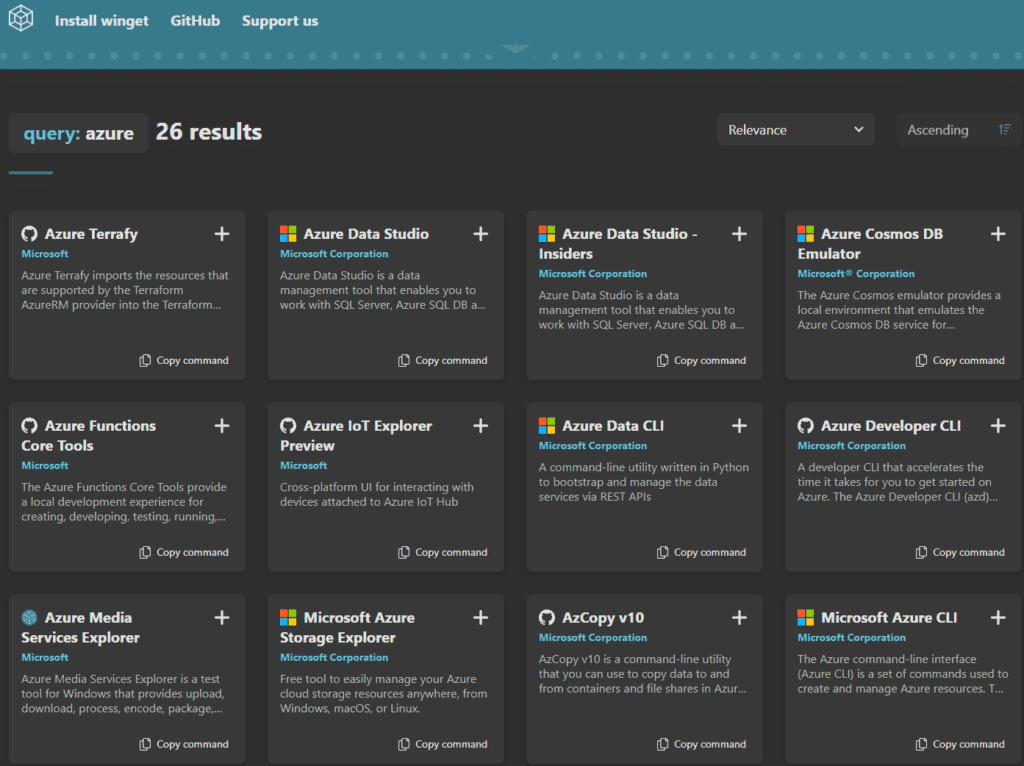Copy command for AzCopy v10

[x=701, y=744]
